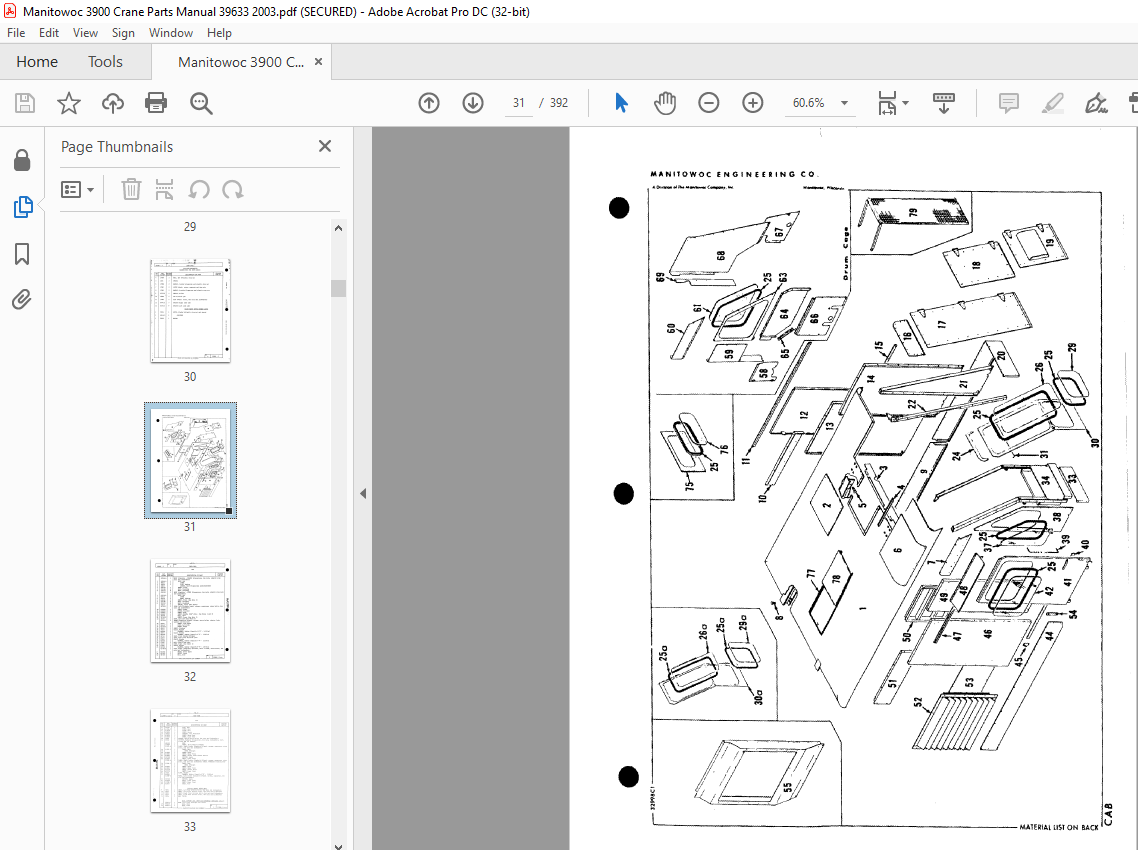Add the document to starred favorites
This screenshot has width=1138, height=850.
pyautogui.click(x=69, y=103)
